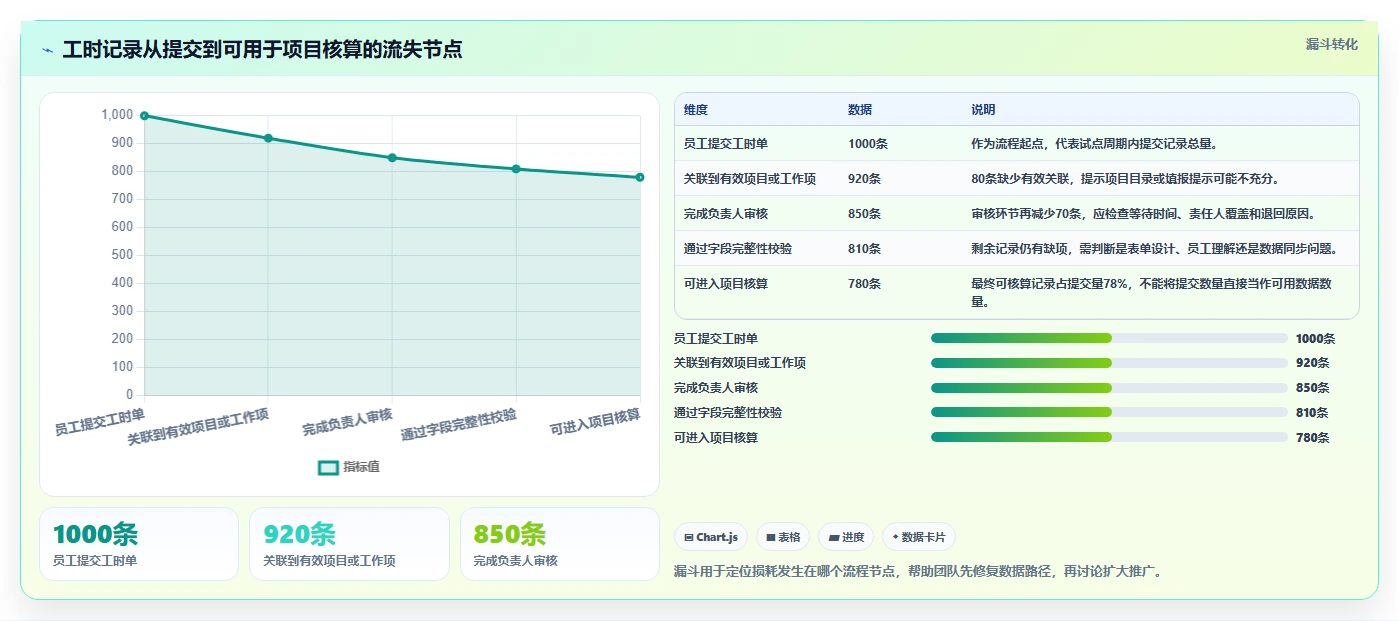Click chart data point for 员工提交工时单
The width and height of the screenshot is (1399, 621).
(x=145, y=116)
